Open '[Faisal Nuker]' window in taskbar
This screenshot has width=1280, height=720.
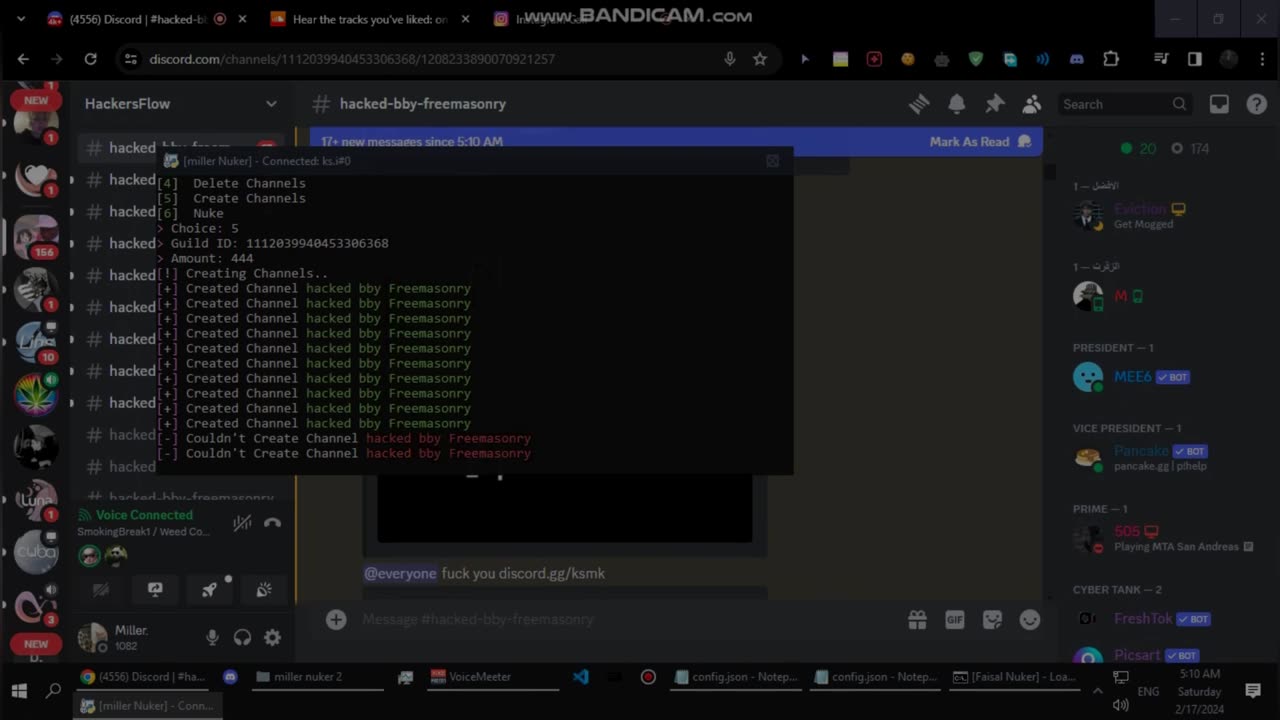1013,677
